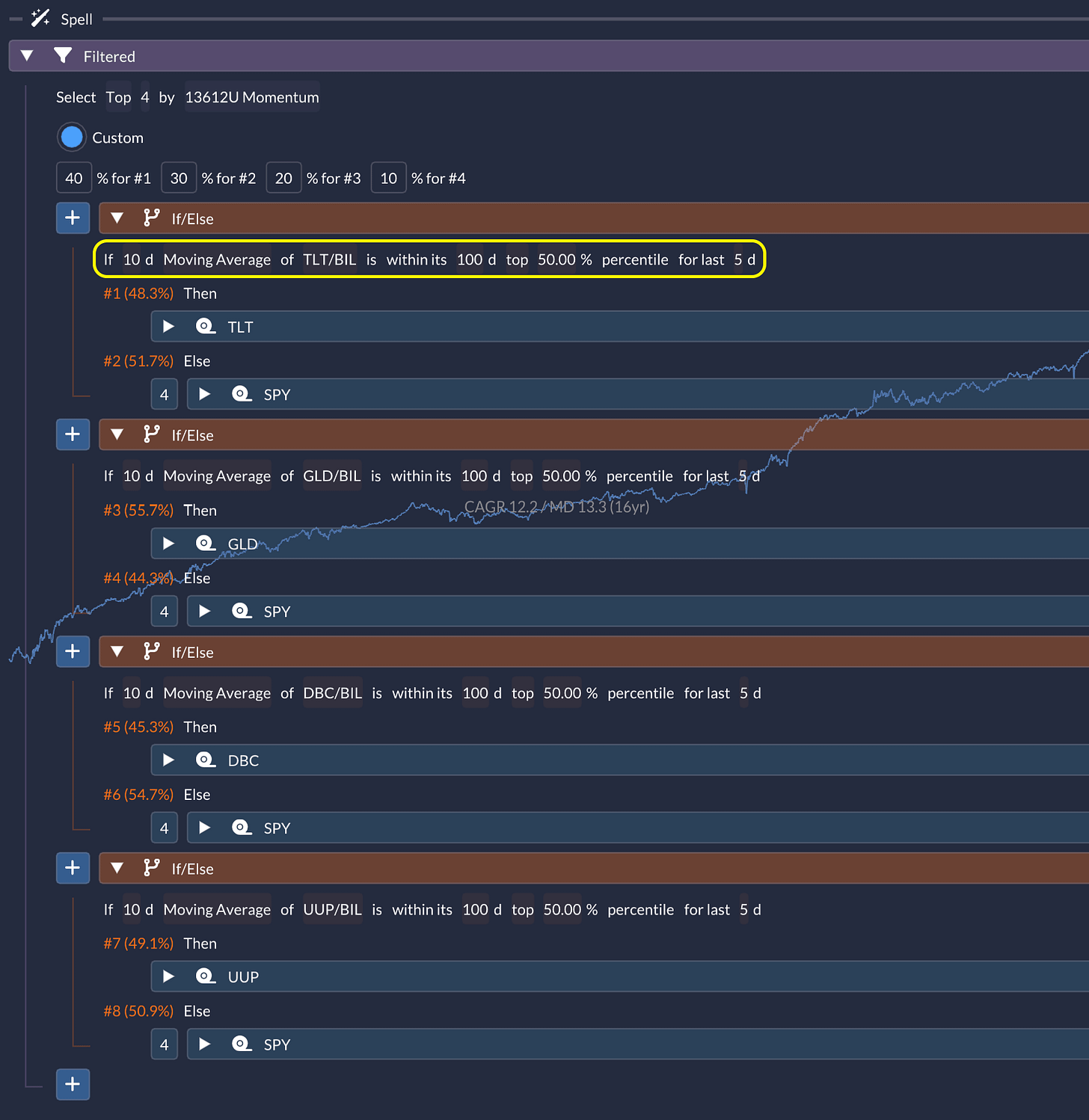Click 50.00 percentile value in TLT/BIL condition
This screenshot has height=1120, width=1089.
pyautogui.click(x=557, y=259)
